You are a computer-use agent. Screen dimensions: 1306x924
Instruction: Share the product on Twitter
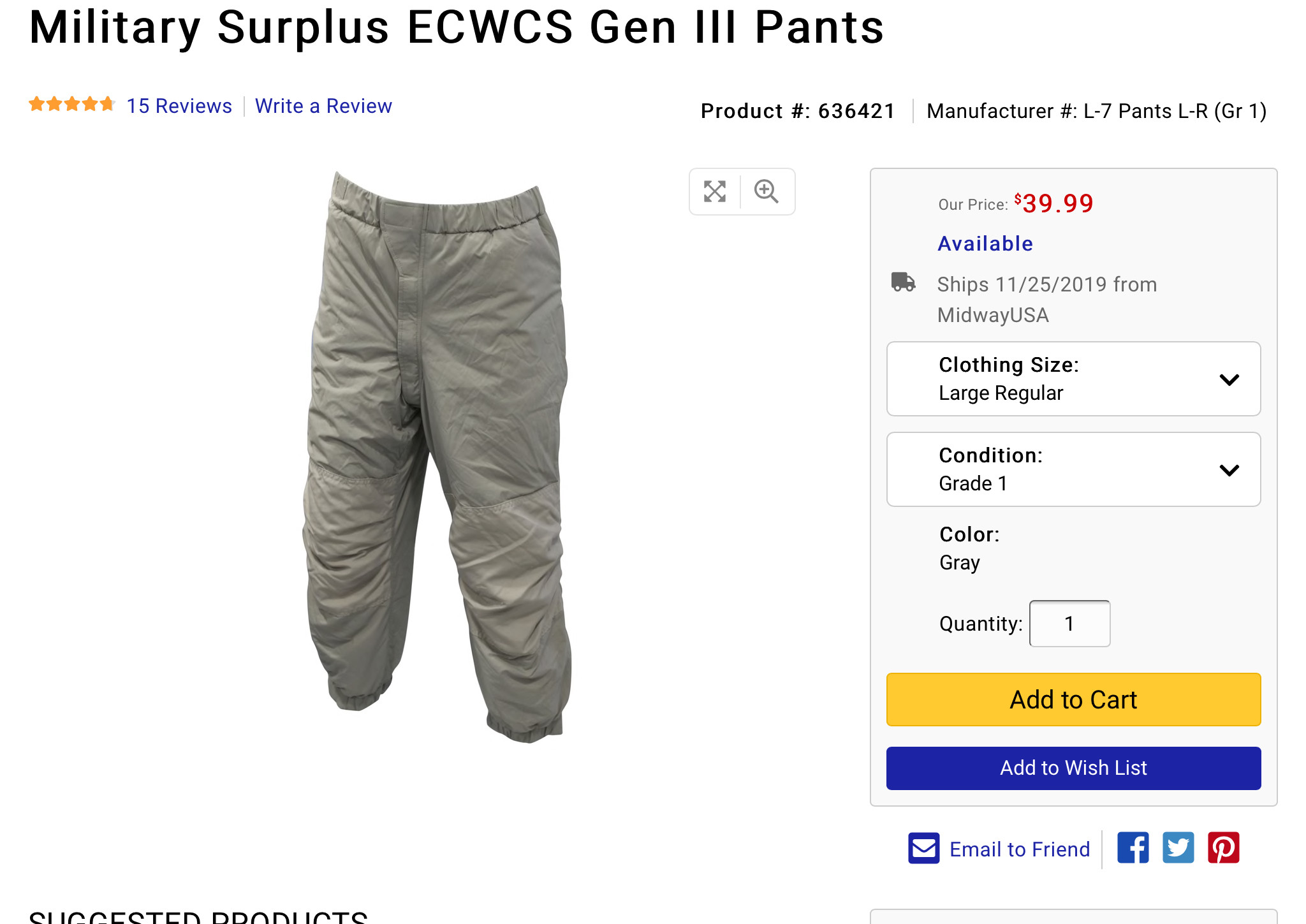point(1178,847)
